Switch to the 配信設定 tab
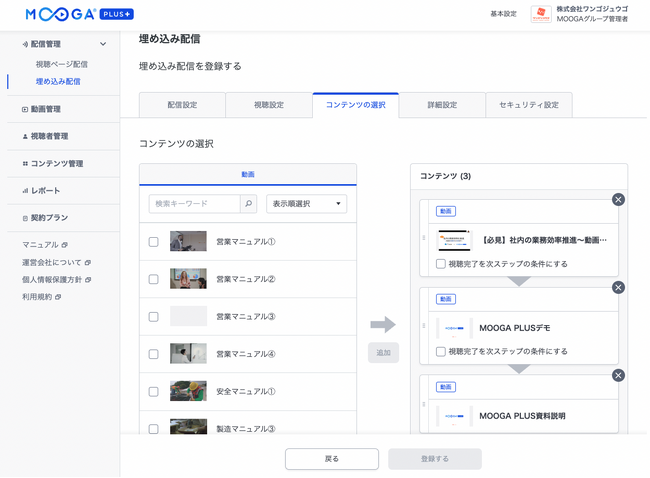This screenshot has width=650, height=478. pos(182,105)
